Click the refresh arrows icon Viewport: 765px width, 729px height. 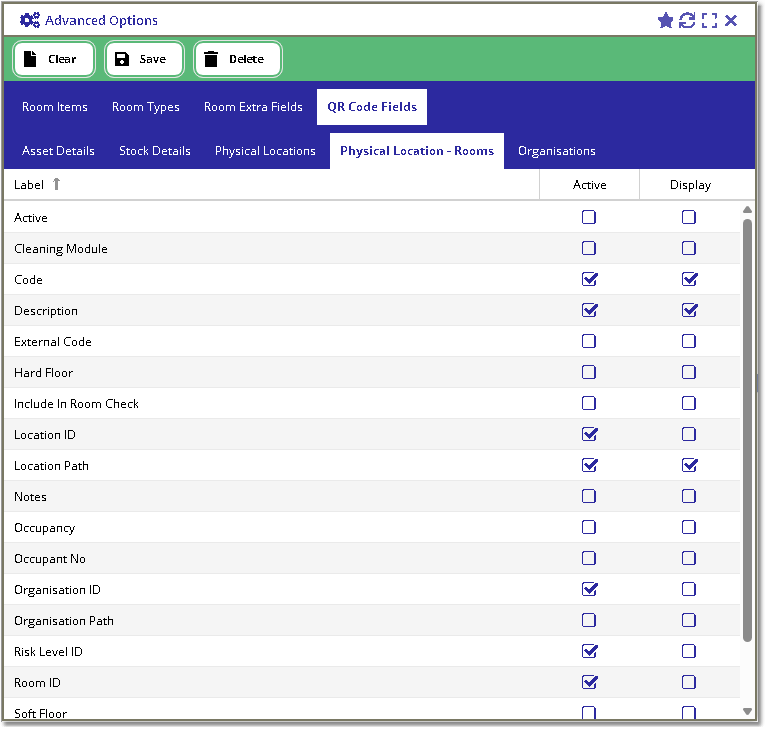point(687,20)
